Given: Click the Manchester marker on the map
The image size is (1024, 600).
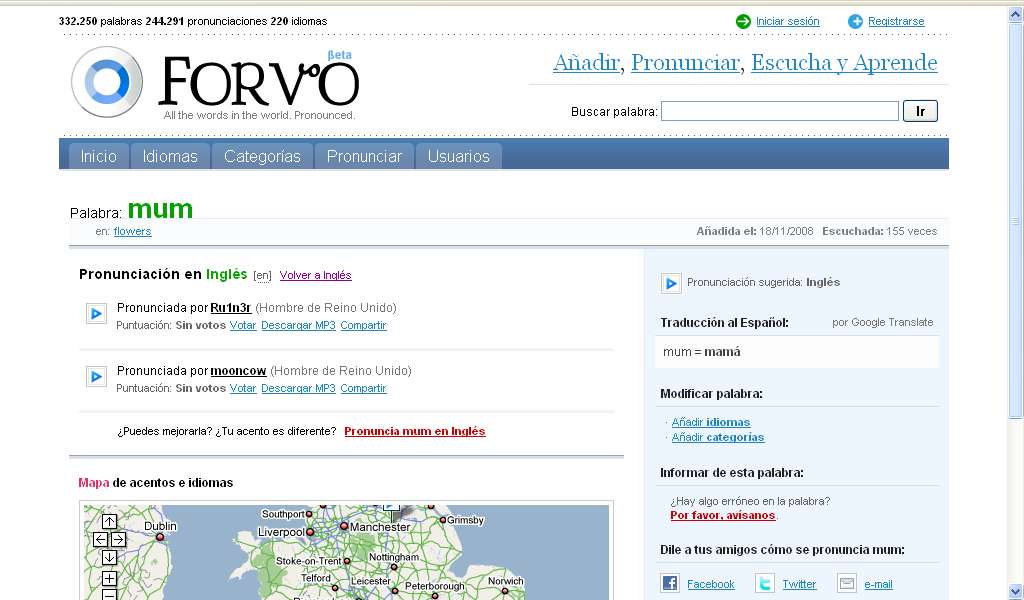Looking at the screenshot, I should (344, 525).
